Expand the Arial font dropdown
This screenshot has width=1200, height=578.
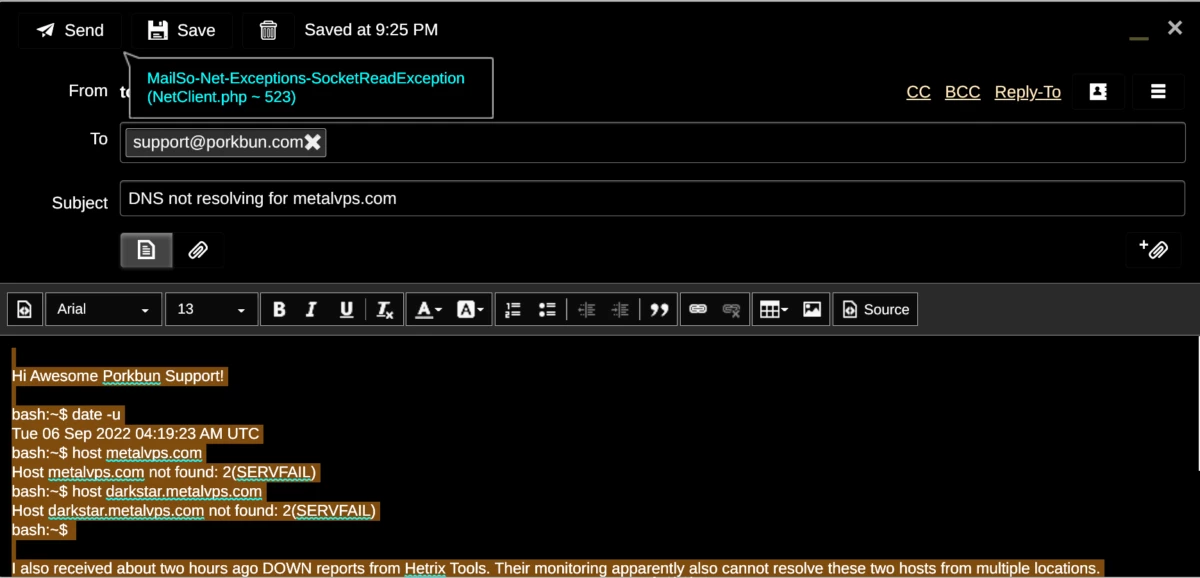click(103, 310)
